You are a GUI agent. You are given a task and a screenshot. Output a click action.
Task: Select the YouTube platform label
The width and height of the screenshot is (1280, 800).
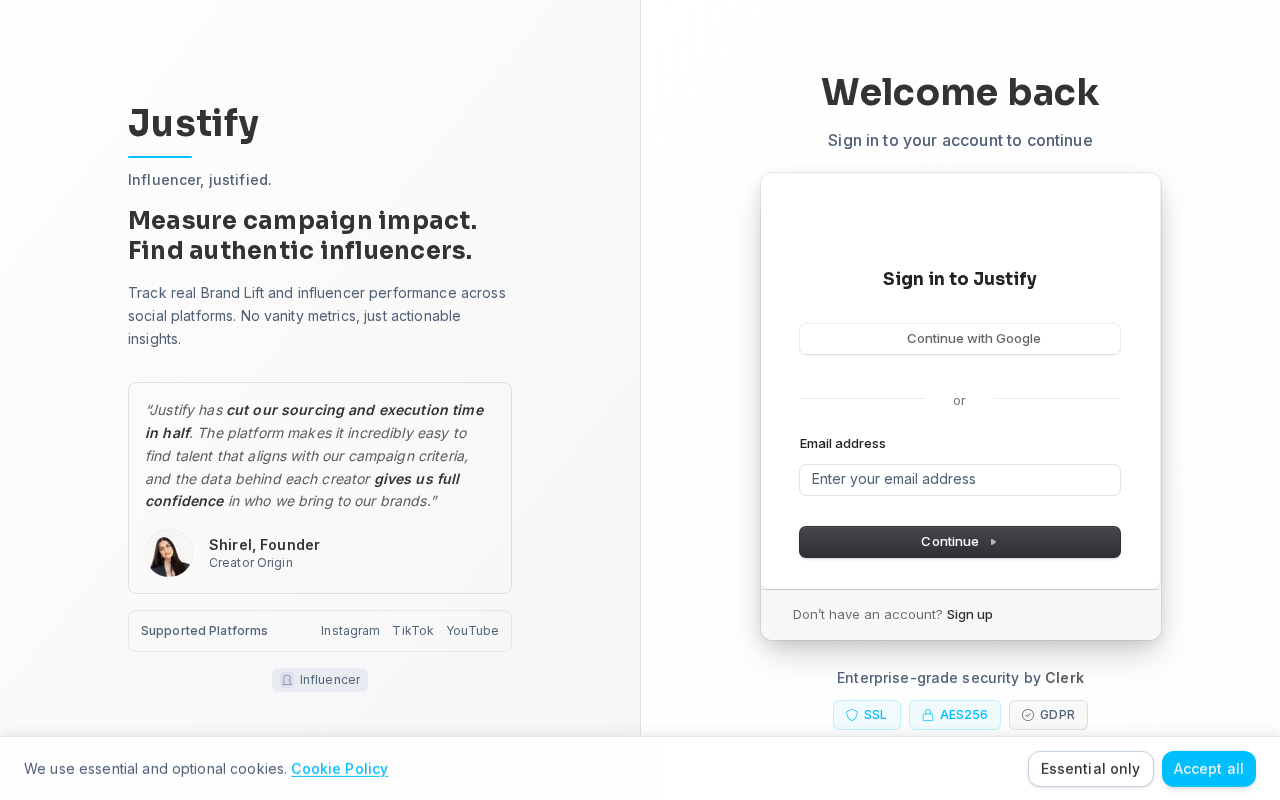click(472, 631)
